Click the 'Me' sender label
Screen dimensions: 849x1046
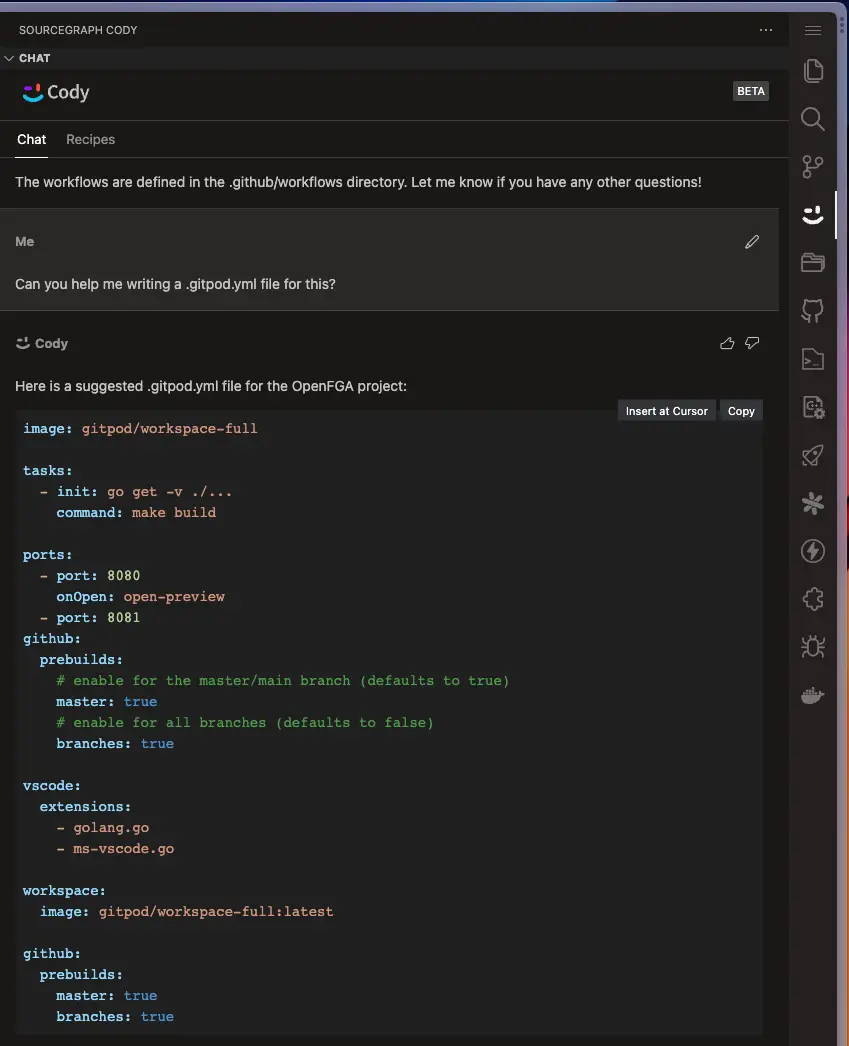tap(25, 241)
